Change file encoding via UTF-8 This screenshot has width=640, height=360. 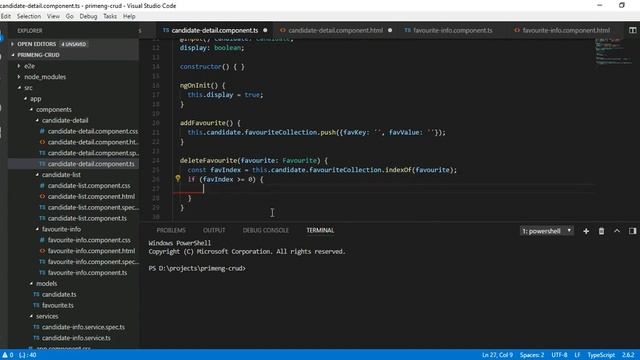(559, 355)
